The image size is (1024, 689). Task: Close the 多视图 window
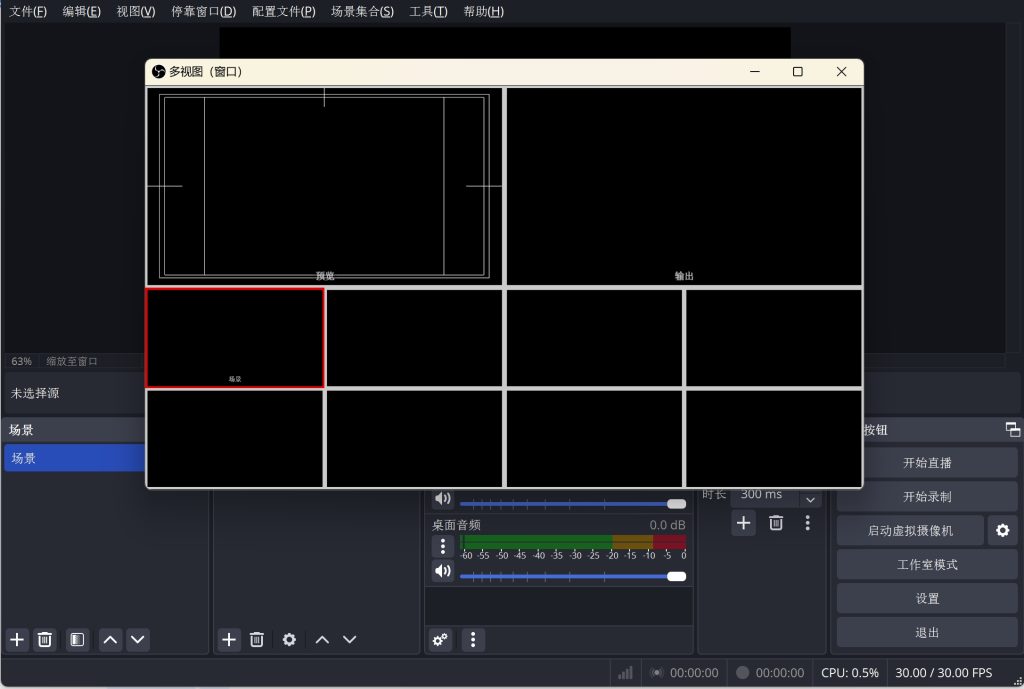(841, 71)
